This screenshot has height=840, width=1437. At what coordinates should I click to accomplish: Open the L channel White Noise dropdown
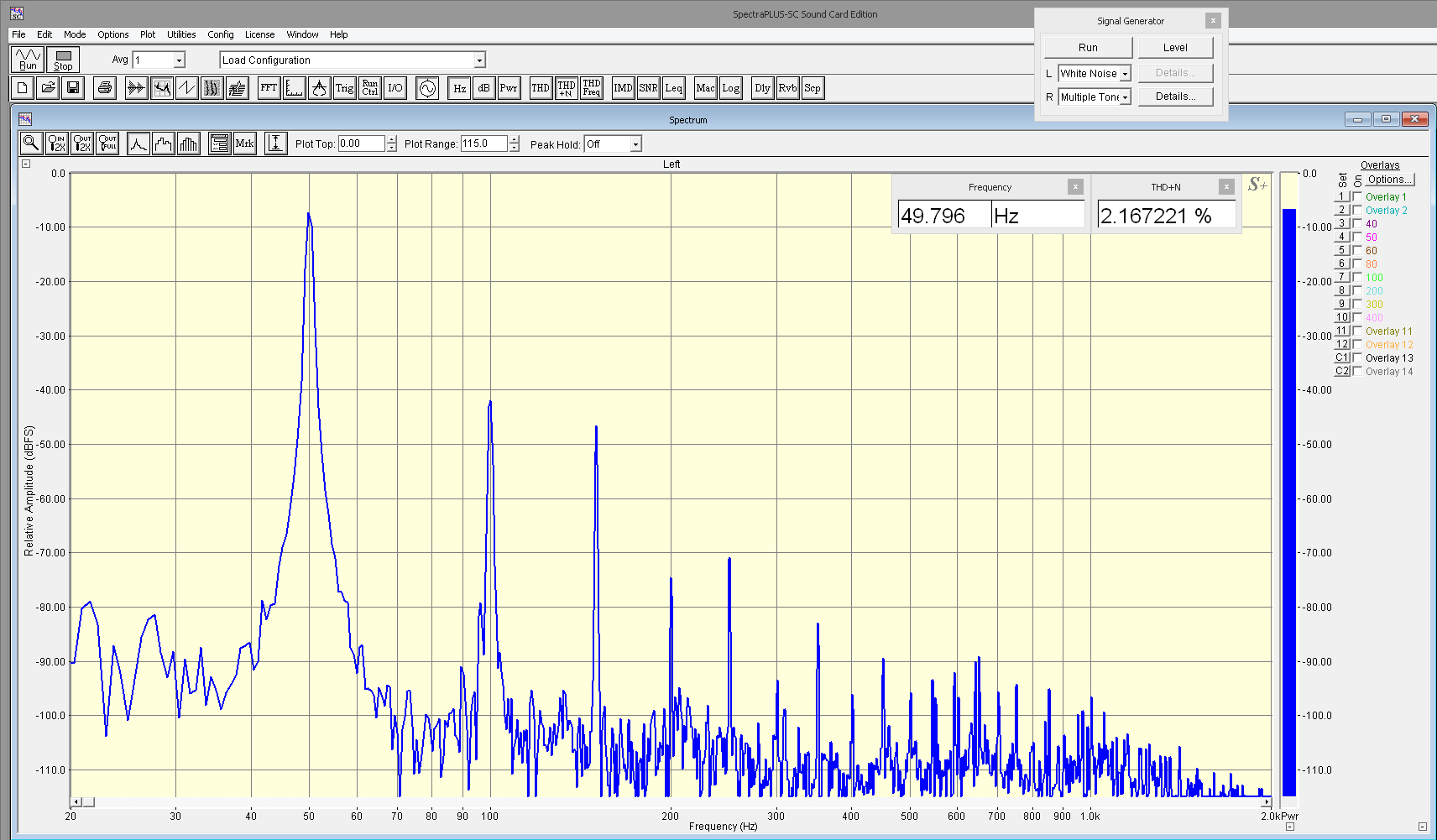click(x=1125, y=74)
